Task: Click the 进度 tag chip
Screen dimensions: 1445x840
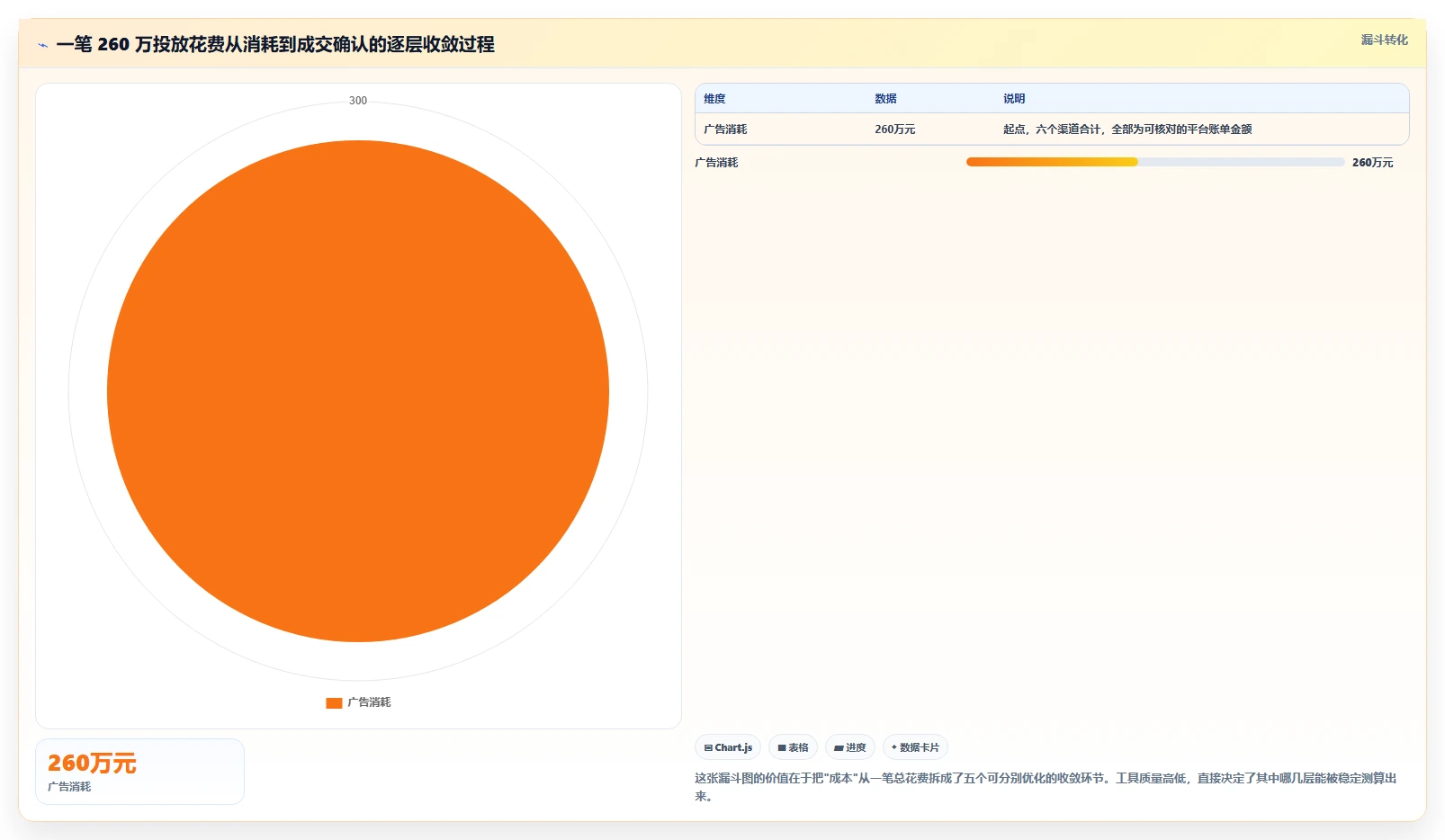Action: [x=850, y=747]
